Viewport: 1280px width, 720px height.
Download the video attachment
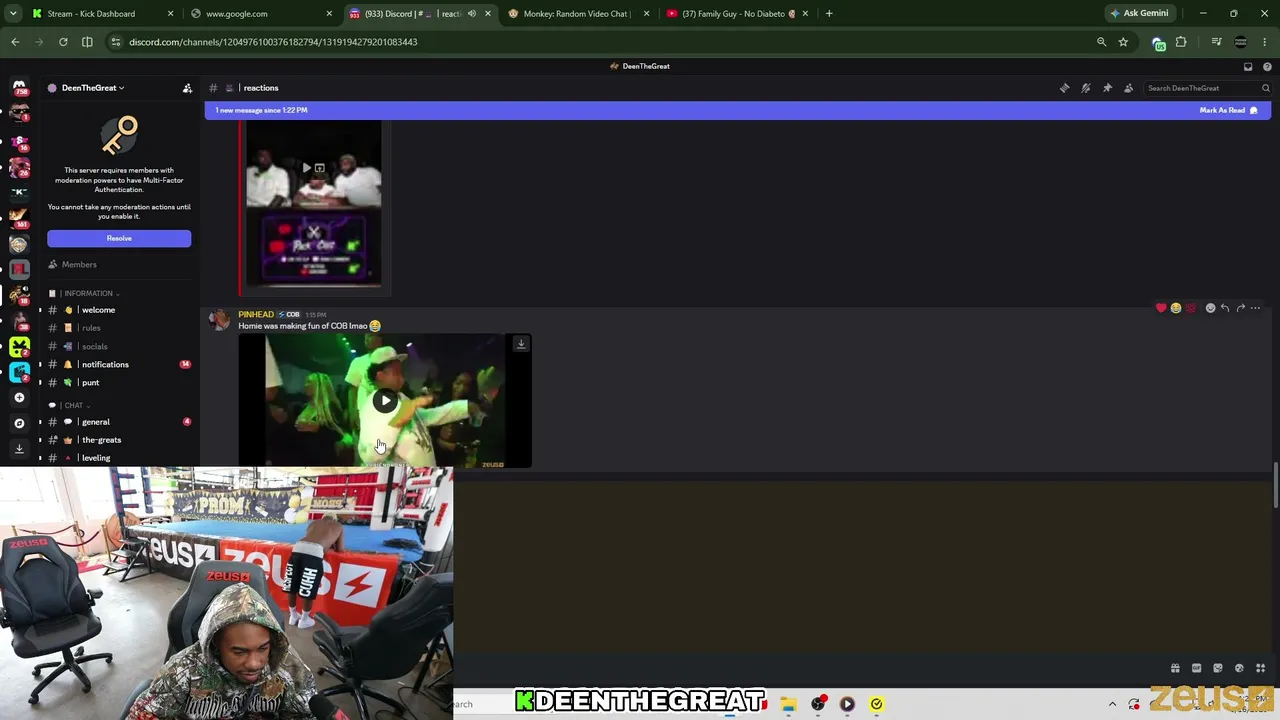point(521,344)
